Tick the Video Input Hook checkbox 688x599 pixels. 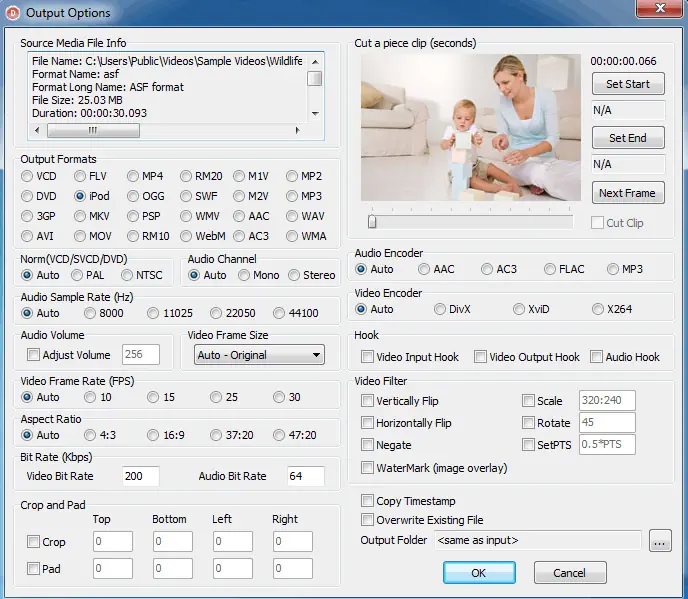point(367,357)
